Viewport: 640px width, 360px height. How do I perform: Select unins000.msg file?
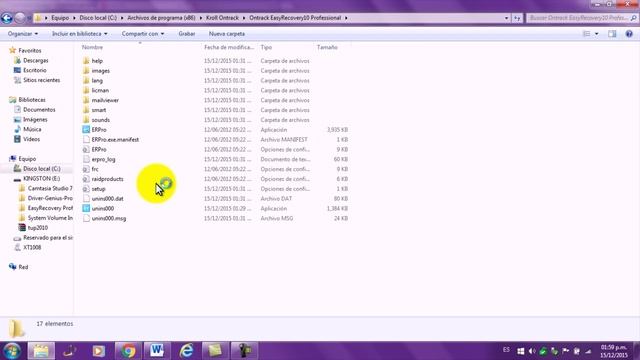[x=109, y=218]
